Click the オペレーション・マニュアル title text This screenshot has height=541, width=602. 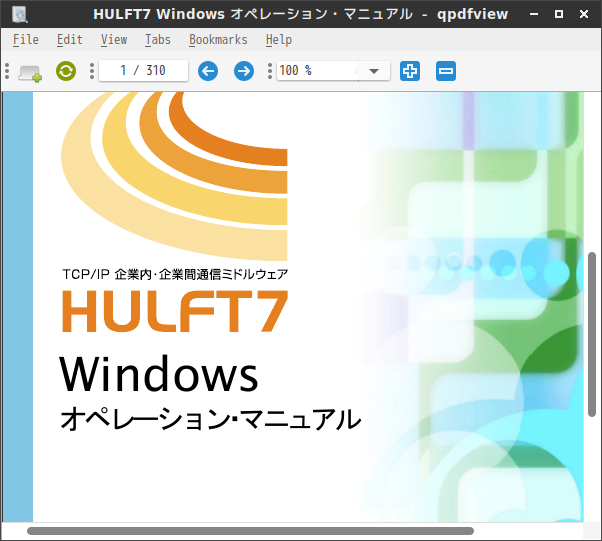coord(210,419)
